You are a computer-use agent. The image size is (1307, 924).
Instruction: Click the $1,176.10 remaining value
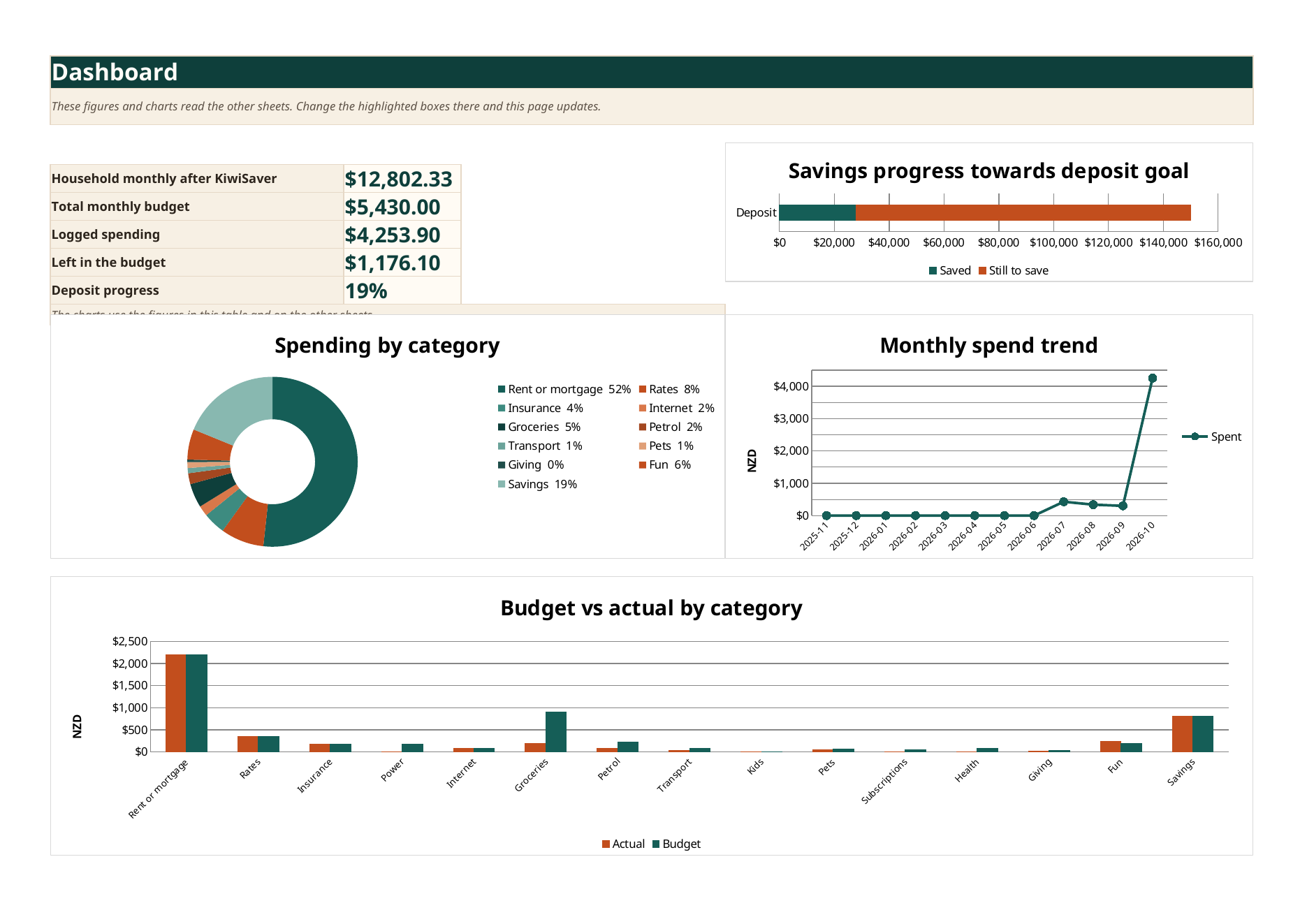click(x=393, y=263)
